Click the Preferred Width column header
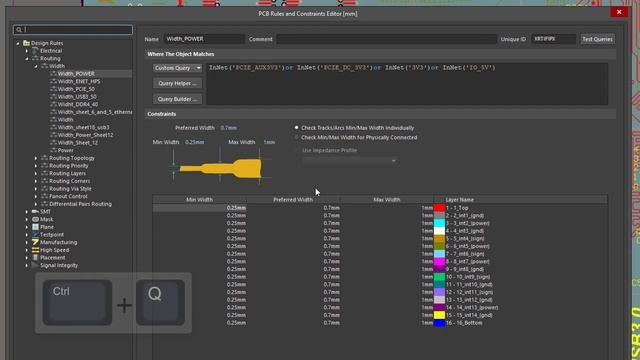 point(293,200)
